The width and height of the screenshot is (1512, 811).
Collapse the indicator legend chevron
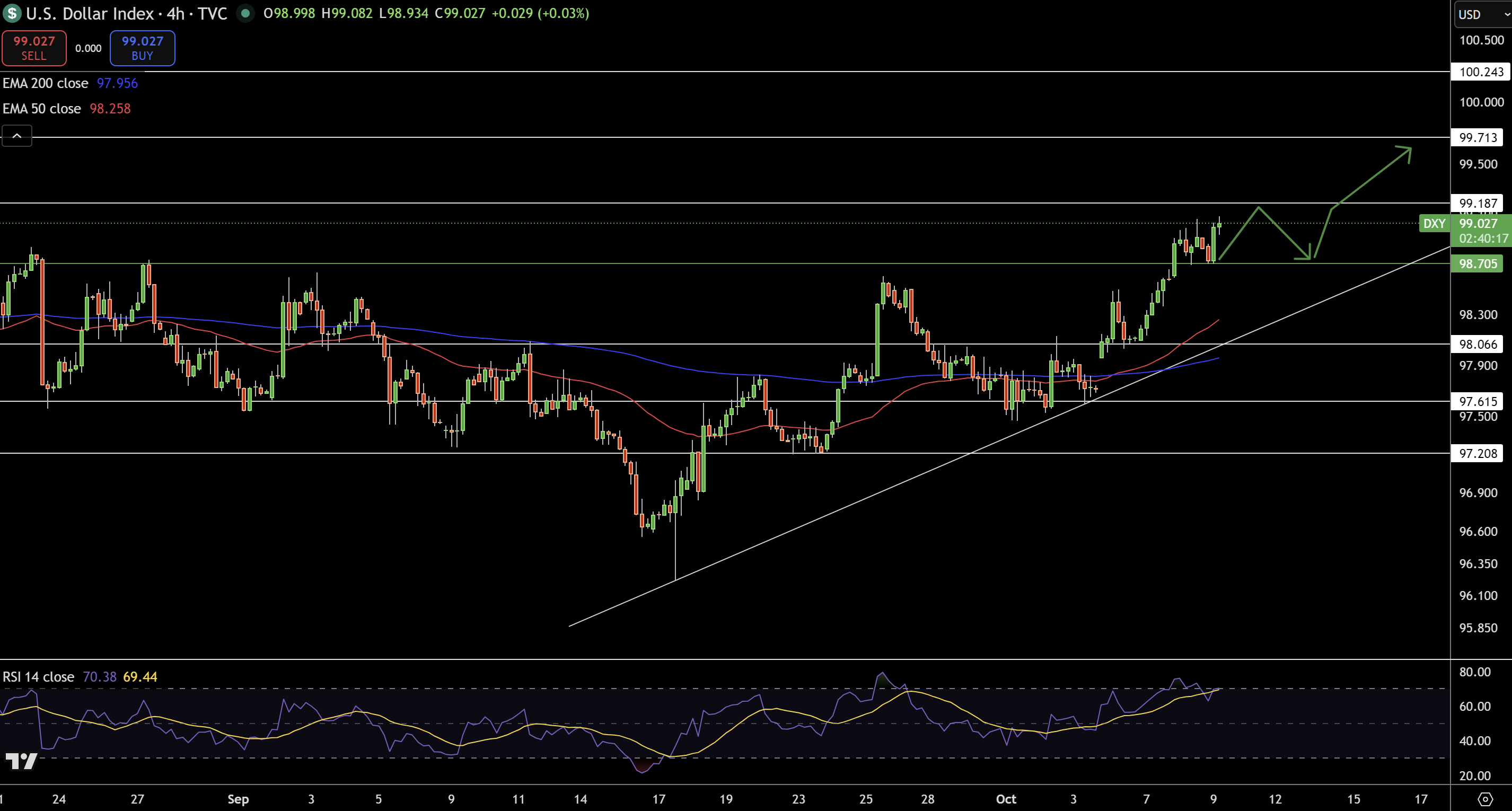point(17,136)
